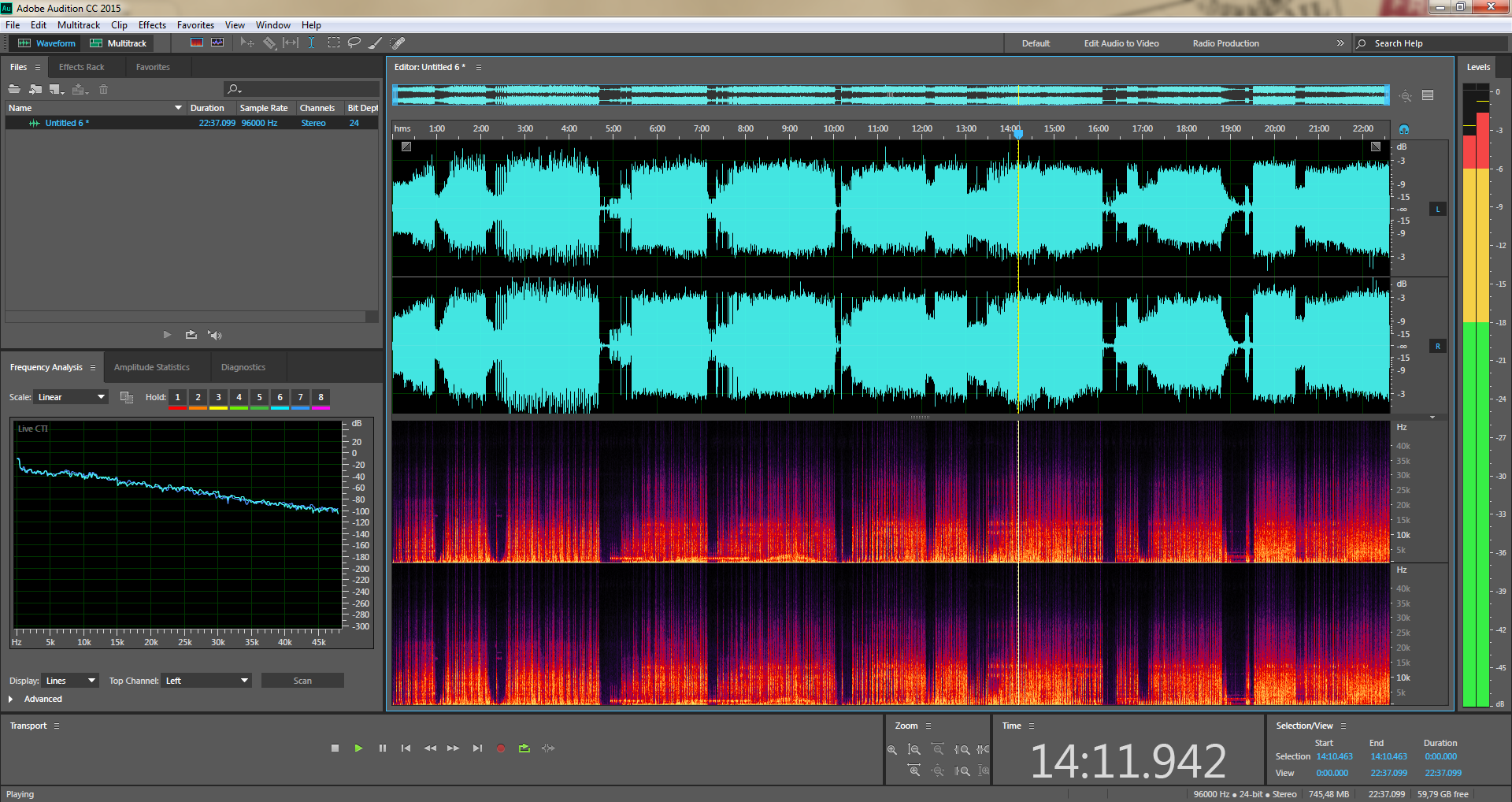This screenshot has height=802, width=1512.
Task: Pick the Spot Healing Brush tool
Action: tap(398, 43)
